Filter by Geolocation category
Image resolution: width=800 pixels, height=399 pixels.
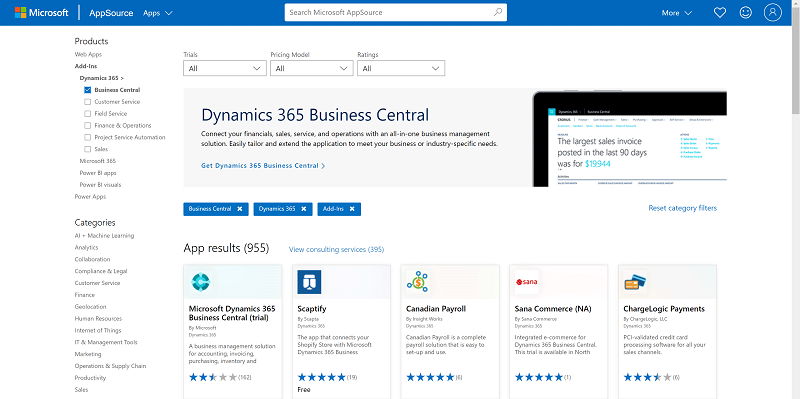(90, 307)
